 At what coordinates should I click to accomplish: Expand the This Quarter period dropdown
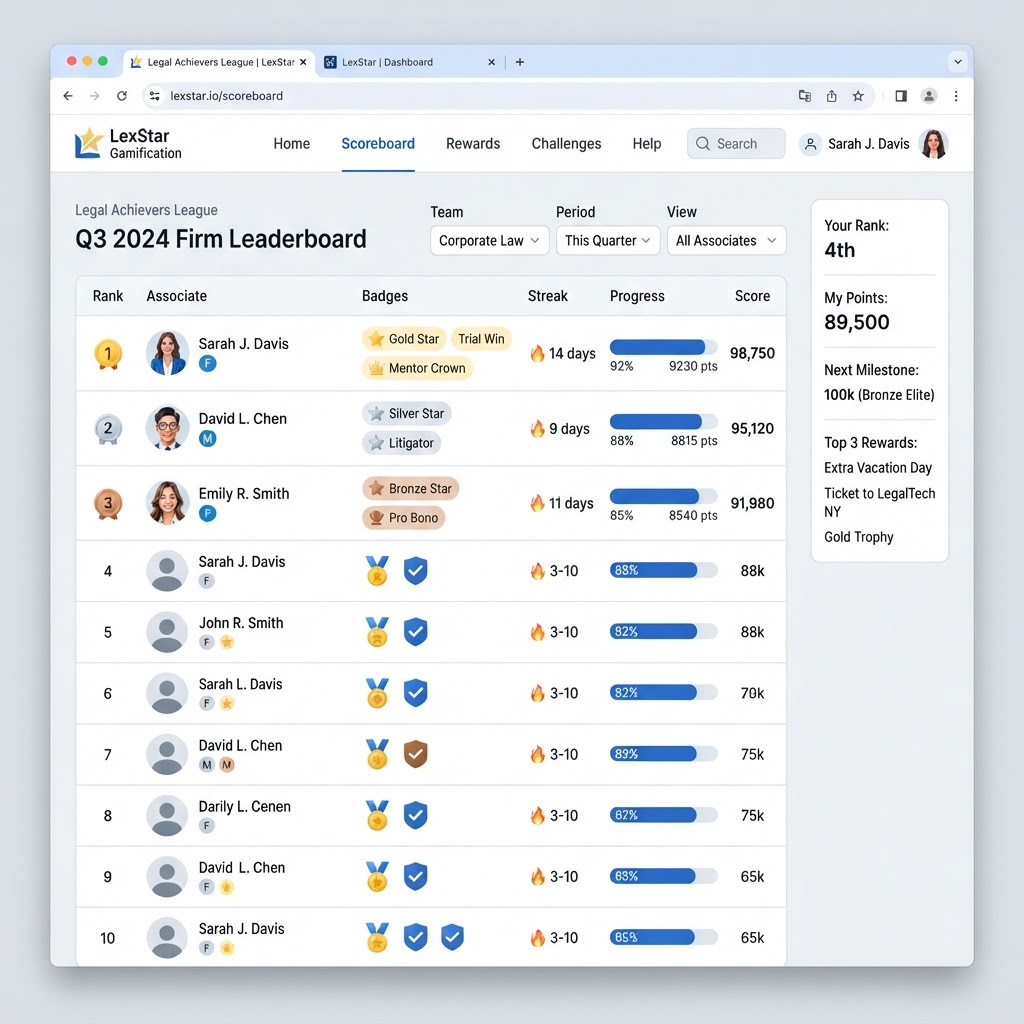tap(607, 240)
